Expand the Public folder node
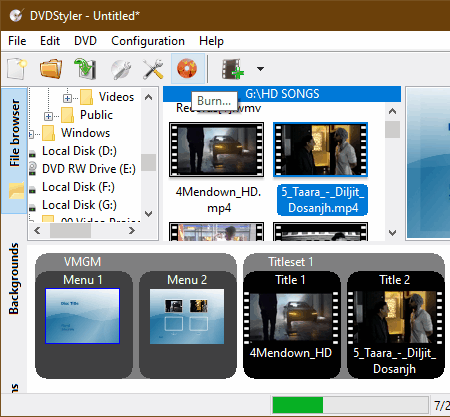The image size is (450, 417). pyautogui.click(x=48, y=116)
